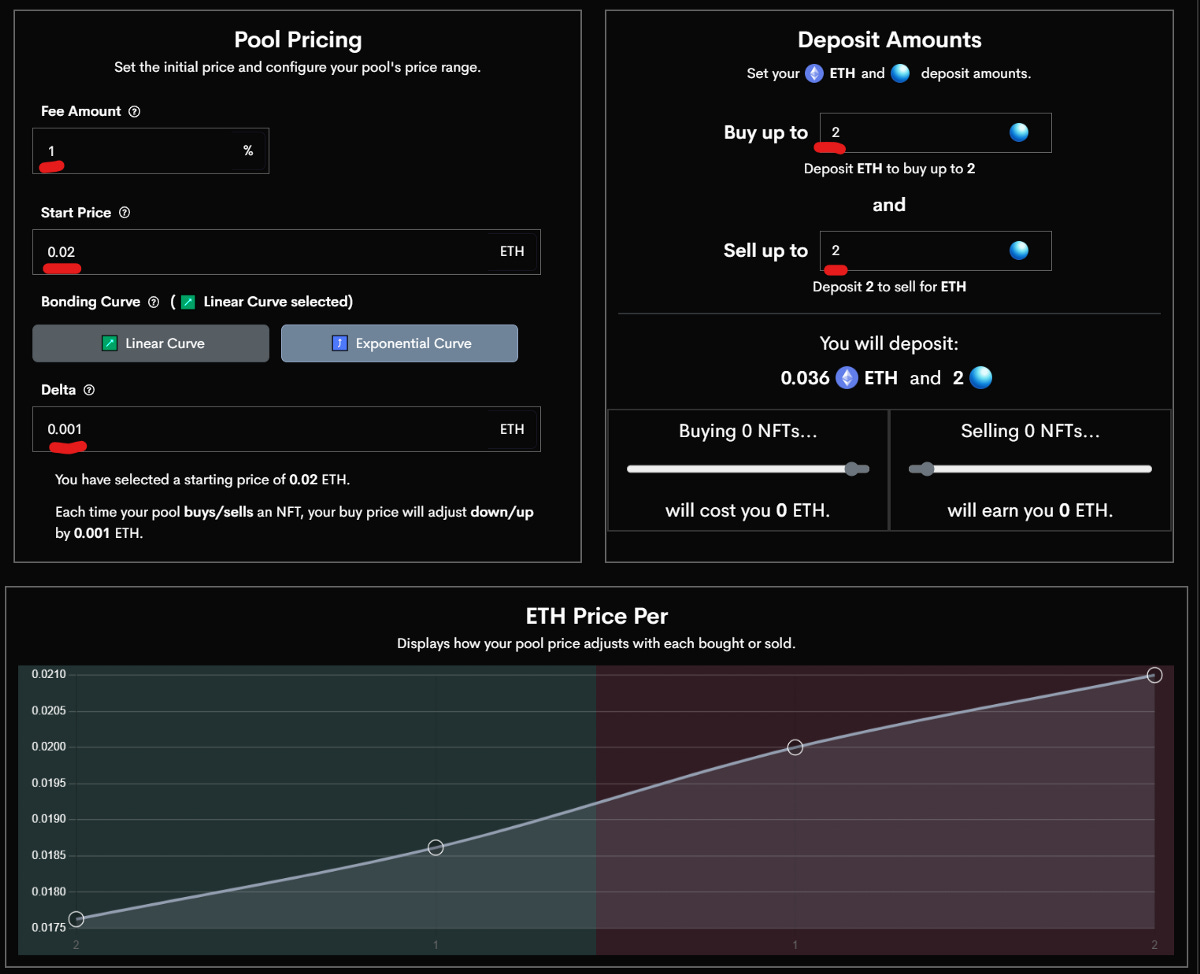Select the Linear Curve option
This screenshot has height=974, width=1200.
[150, 342]
